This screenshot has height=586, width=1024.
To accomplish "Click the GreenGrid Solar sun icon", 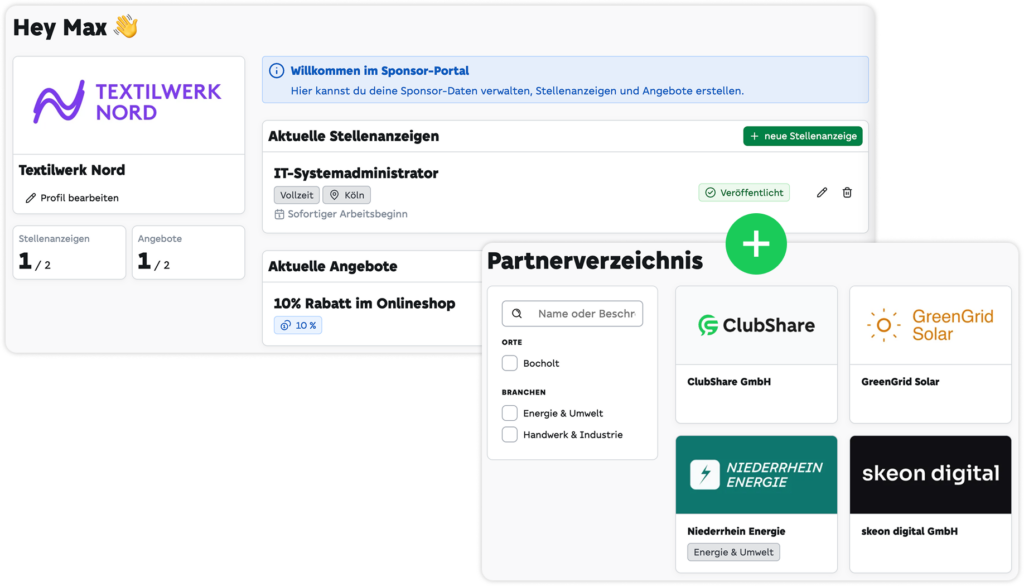I will (884, 325).
